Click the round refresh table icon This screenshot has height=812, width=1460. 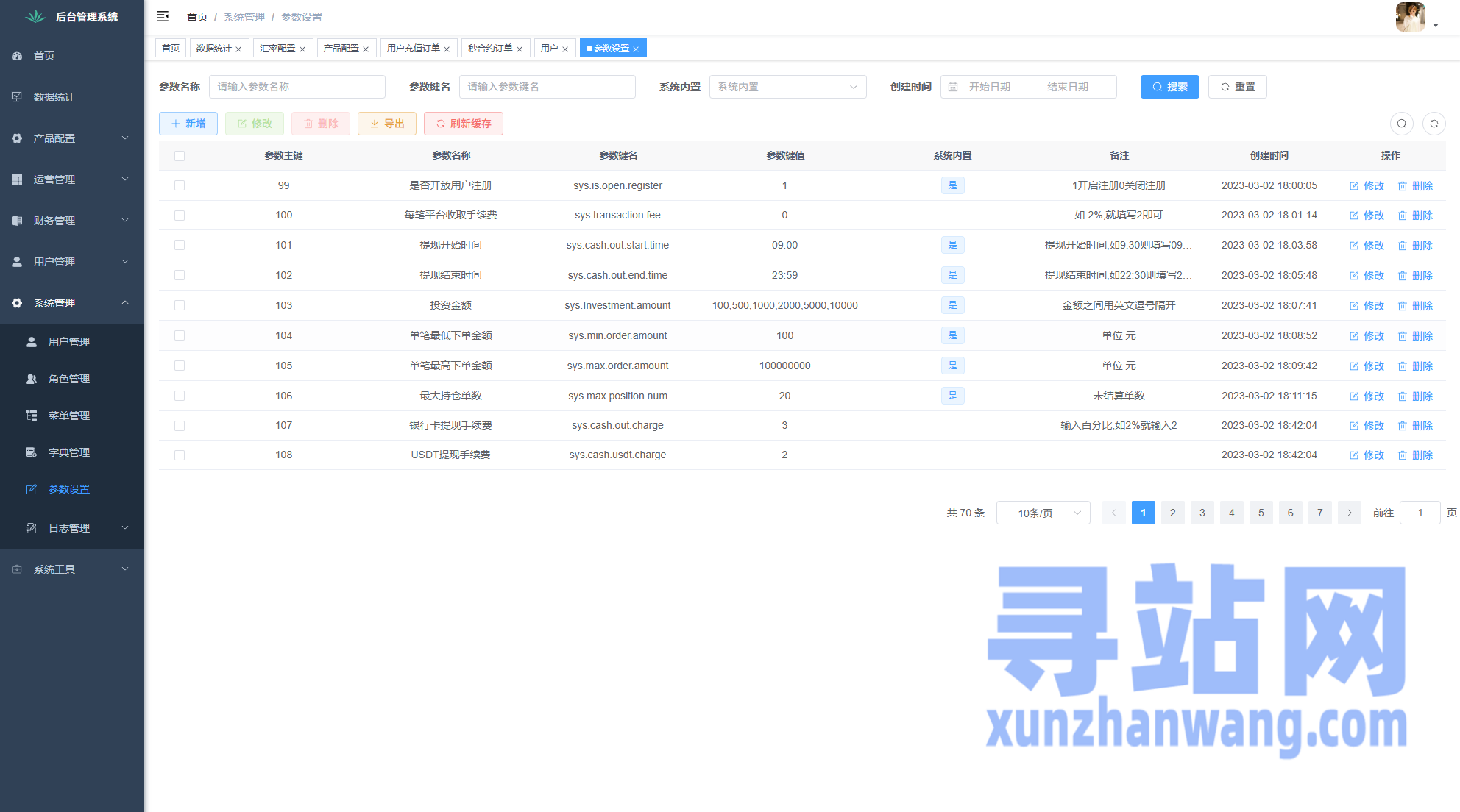[1434, 124]
